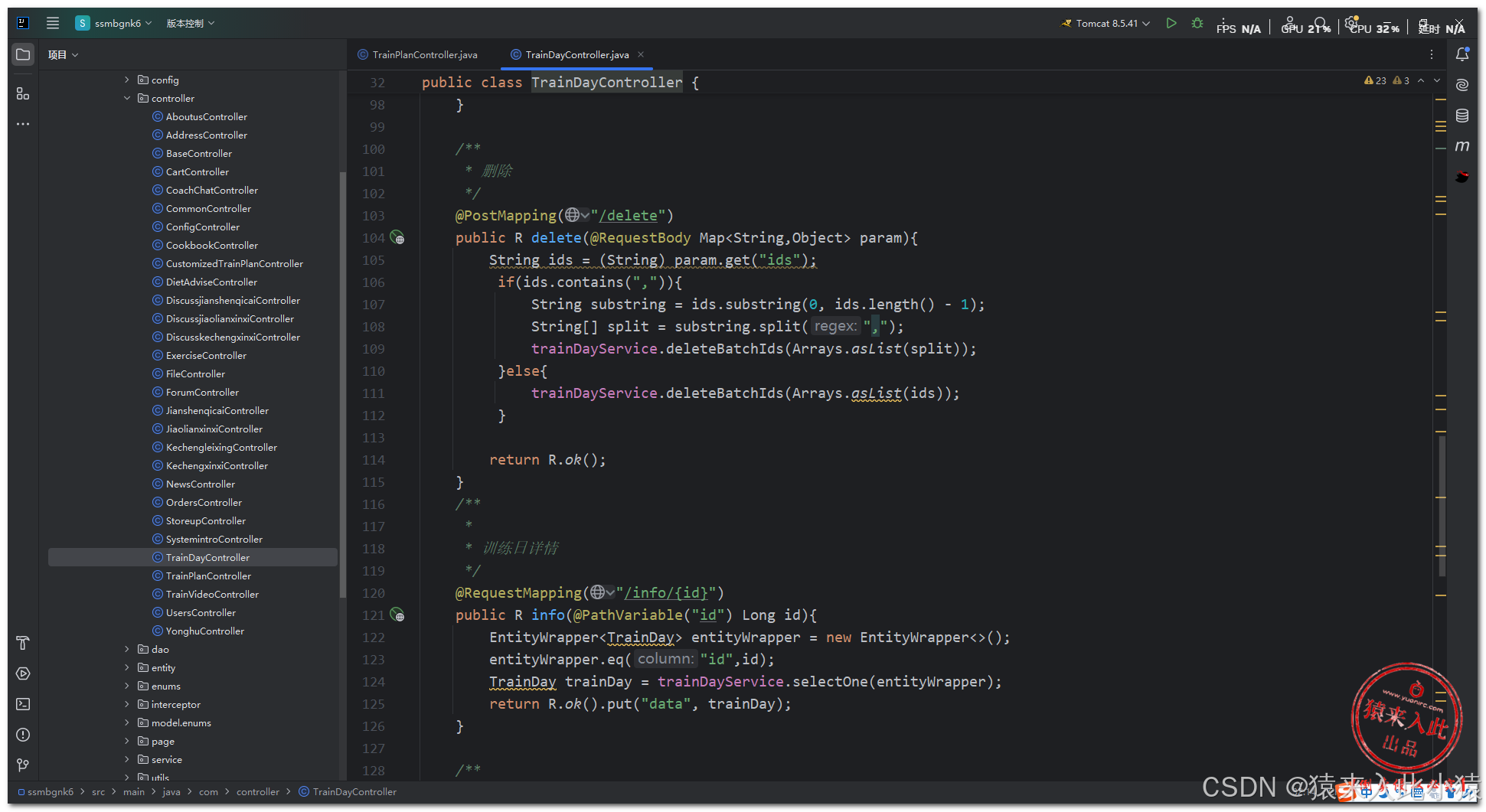
Task: Open the Database tool window
Action: click(1462, 116)
